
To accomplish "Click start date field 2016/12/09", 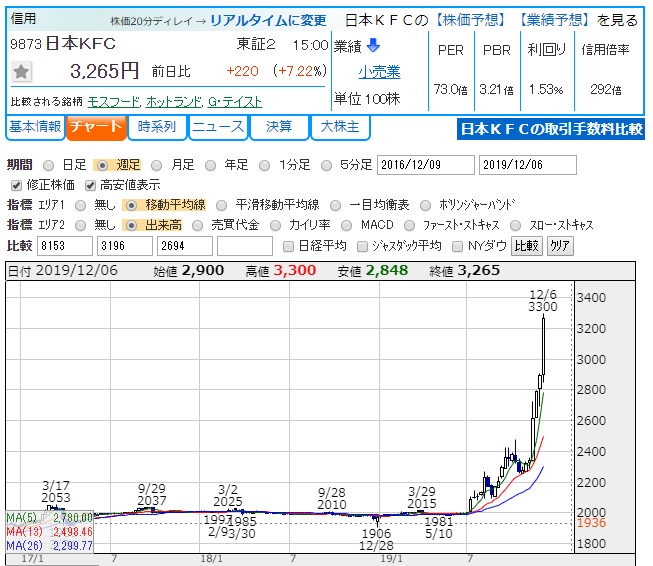I will [426, 165].
